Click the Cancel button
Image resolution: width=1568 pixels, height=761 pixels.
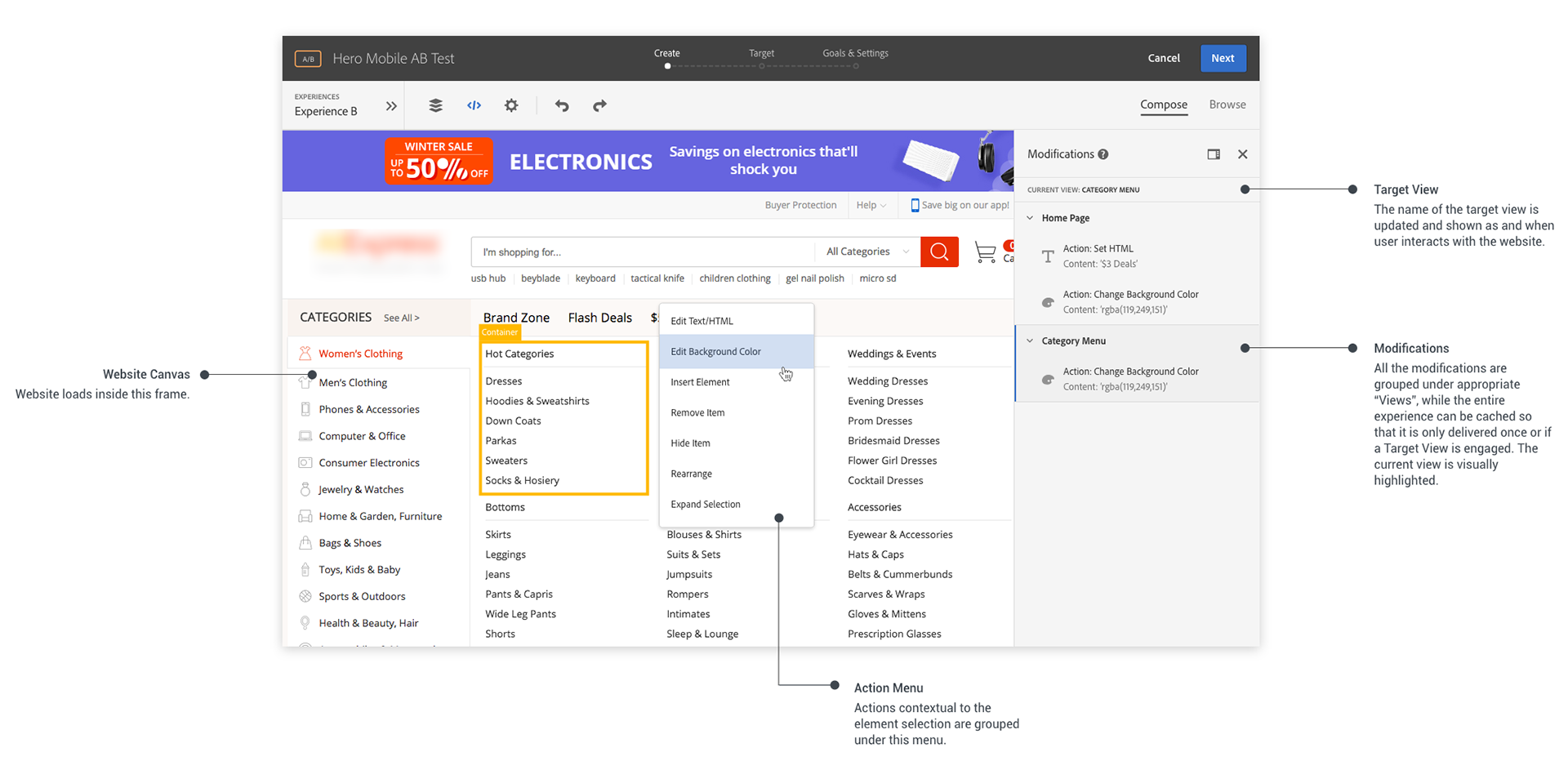click(1163, 58)
